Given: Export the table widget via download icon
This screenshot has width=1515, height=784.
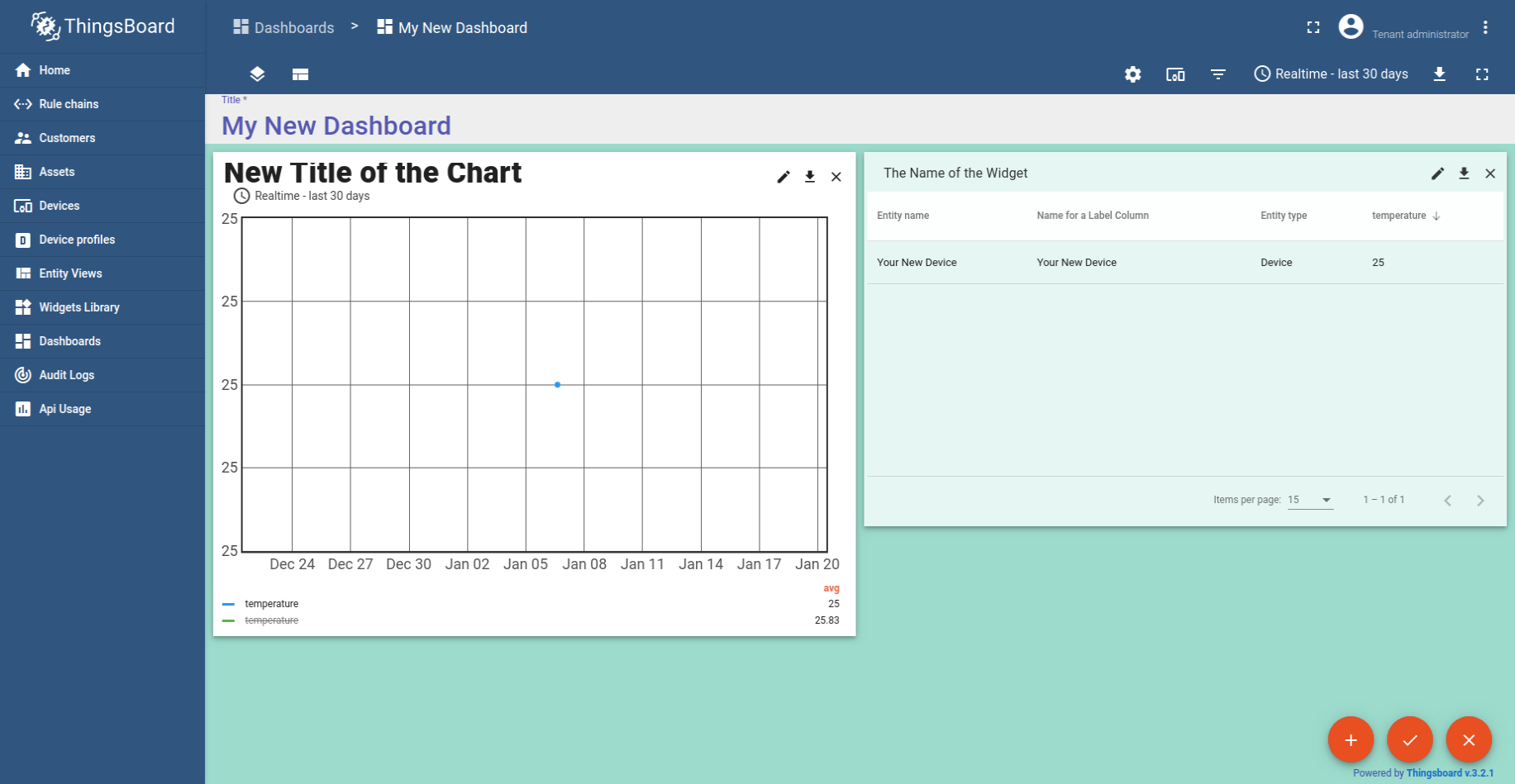Looking at the screenshot, I should tap(1464, 173).
